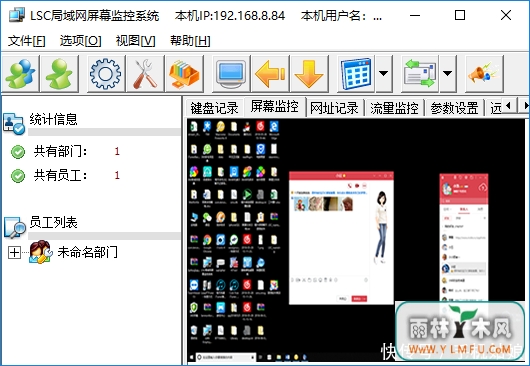
Task: Click the monitor screen toolbar icon
Action: click(231, 74)
